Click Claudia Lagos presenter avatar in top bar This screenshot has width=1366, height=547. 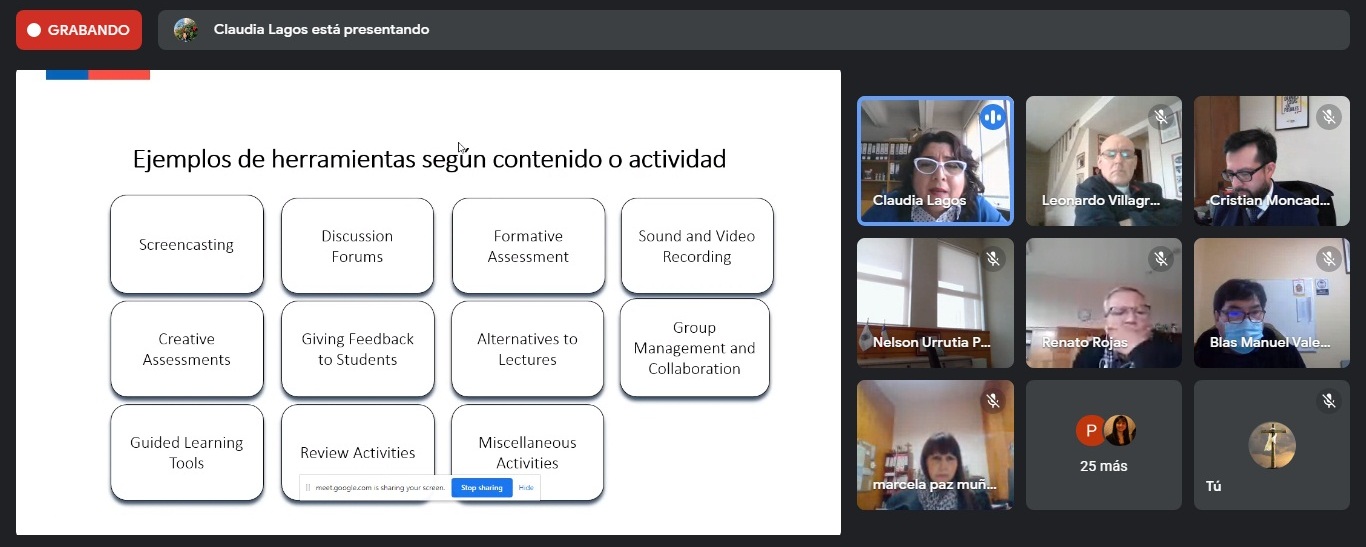(186, 30)
